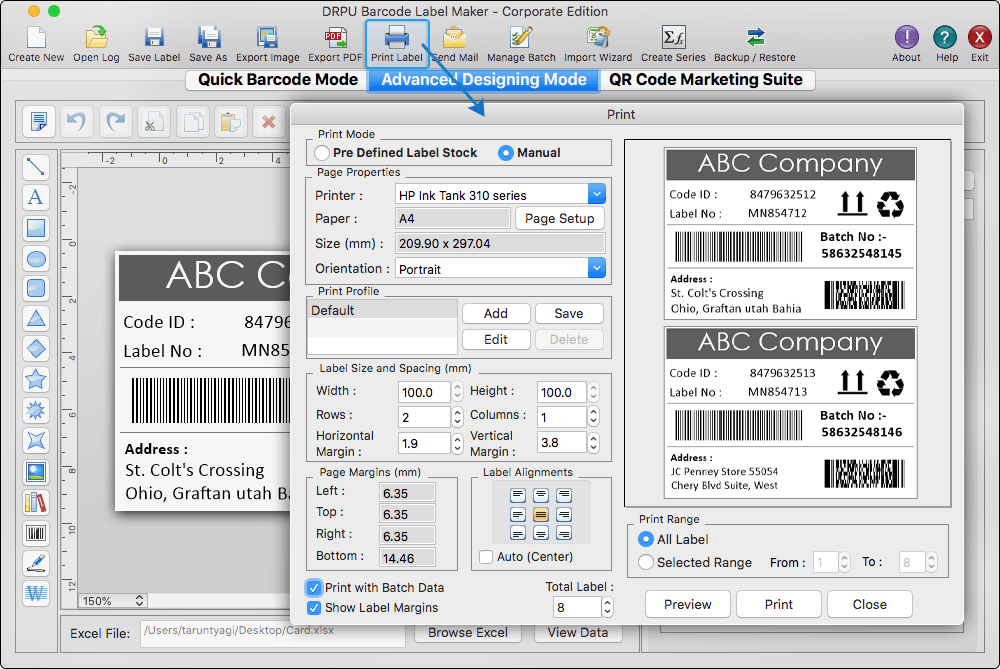Select the Word Art tool
Viewport: 1000px width, 669px height.
pyautogui.click(x=36, y=593)
